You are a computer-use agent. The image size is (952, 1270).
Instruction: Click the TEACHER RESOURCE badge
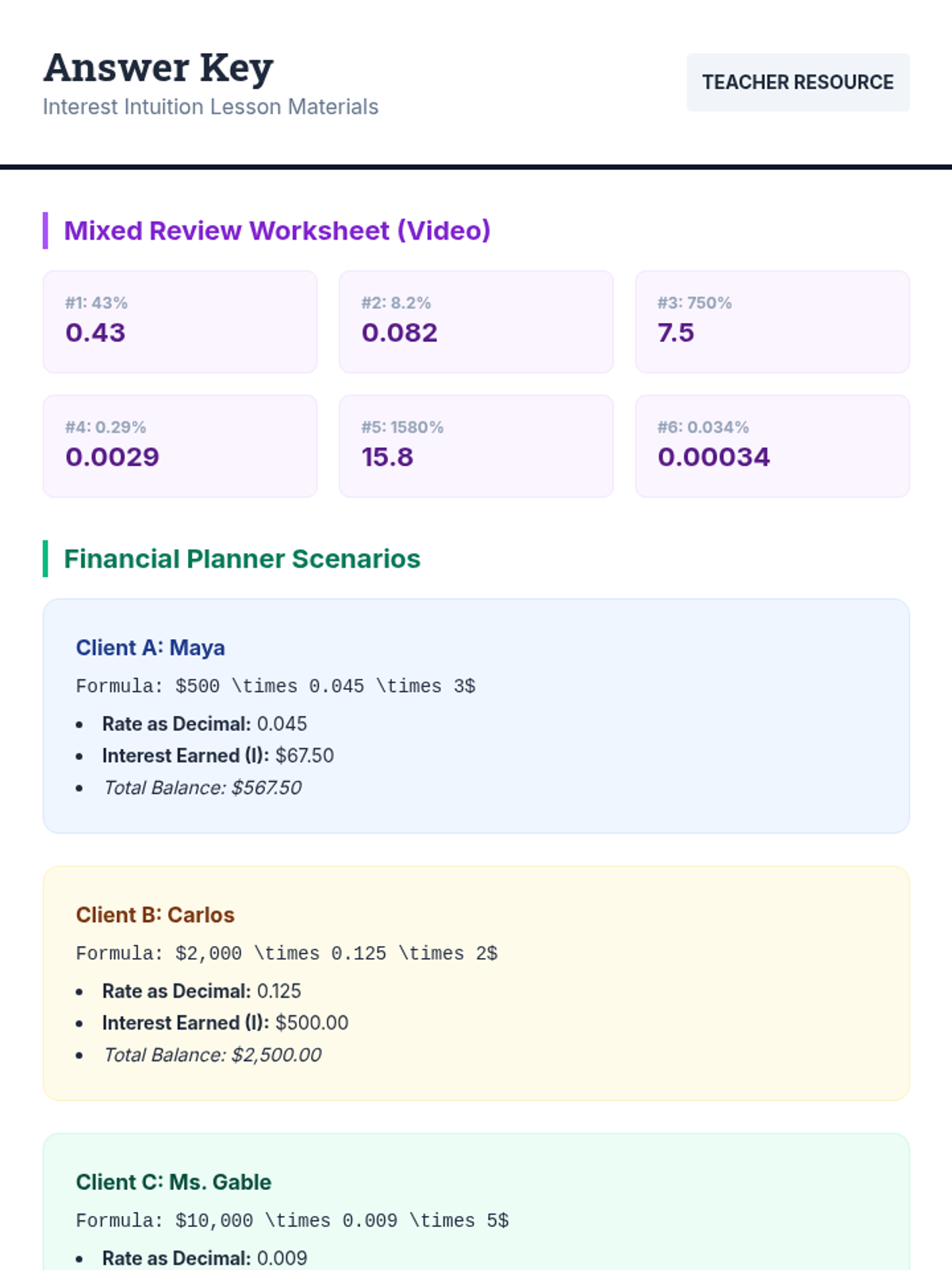click(x=797, y=83)
